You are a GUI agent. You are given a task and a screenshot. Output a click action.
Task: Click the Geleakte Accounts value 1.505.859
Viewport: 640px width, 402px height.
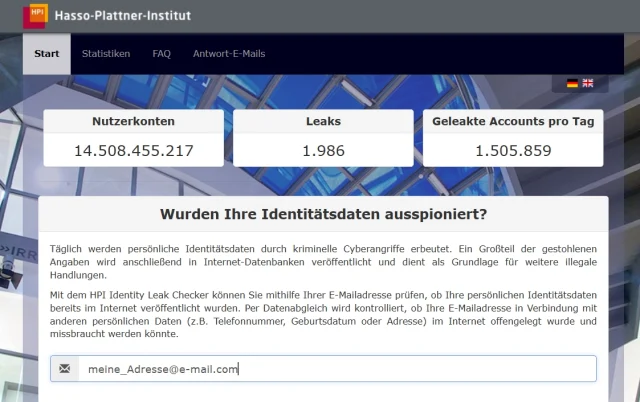coord(513,151)
